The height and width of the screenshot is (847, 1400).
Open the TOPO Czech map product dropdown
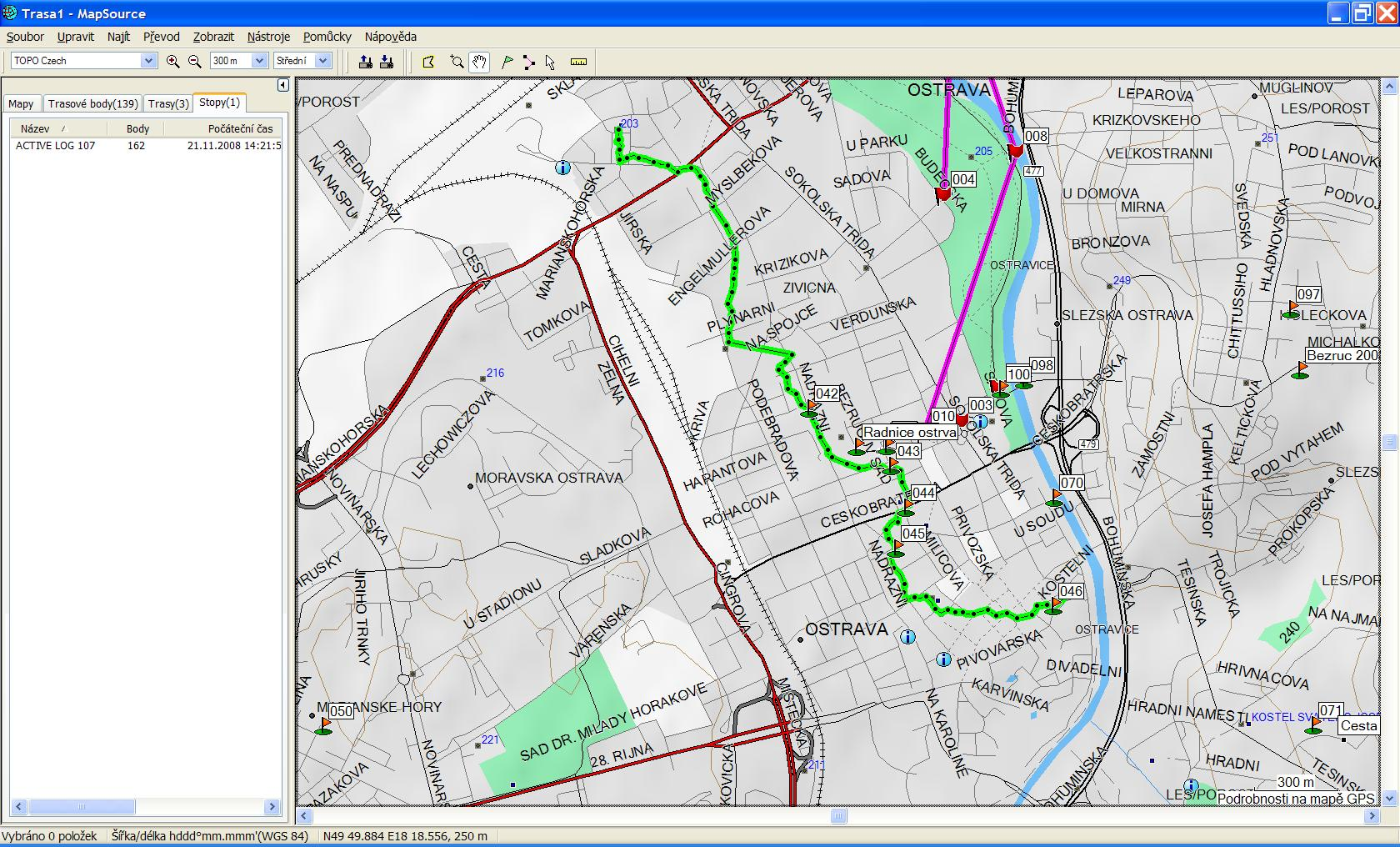coord(148,61)
